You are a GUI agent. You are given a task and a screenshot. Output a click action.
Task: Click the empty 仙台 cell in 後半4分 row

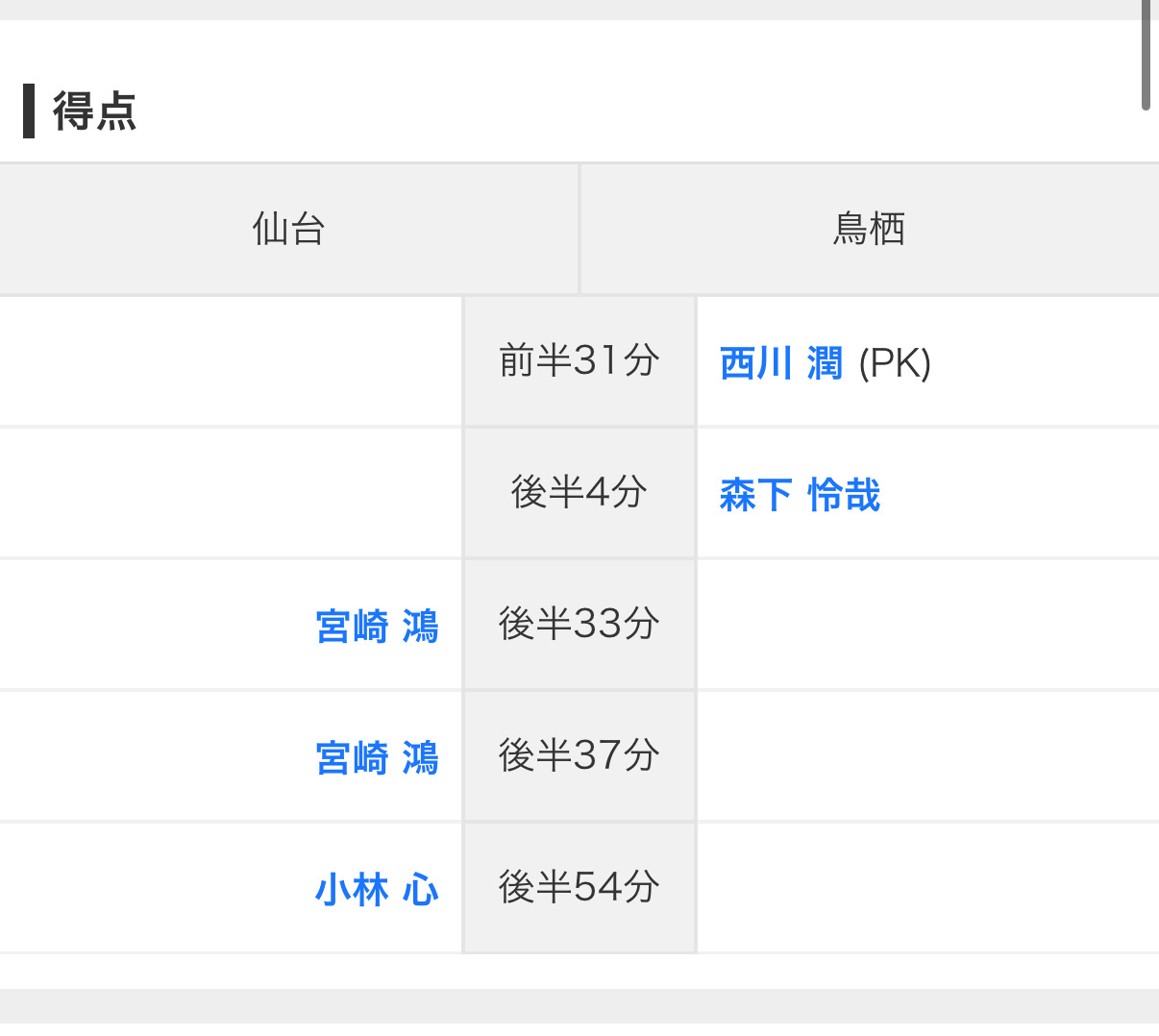tap(231, 493)
